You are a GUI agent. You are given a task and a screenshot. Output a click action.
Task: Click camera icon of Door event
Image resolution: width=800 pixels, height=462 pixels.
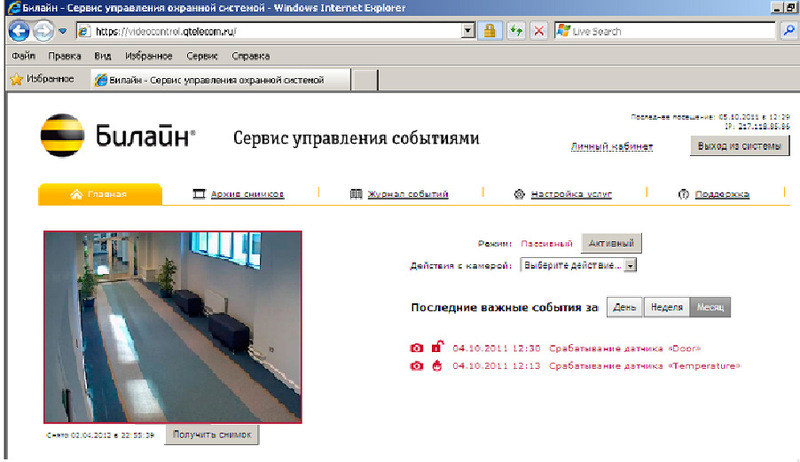(x=417, y=348)
